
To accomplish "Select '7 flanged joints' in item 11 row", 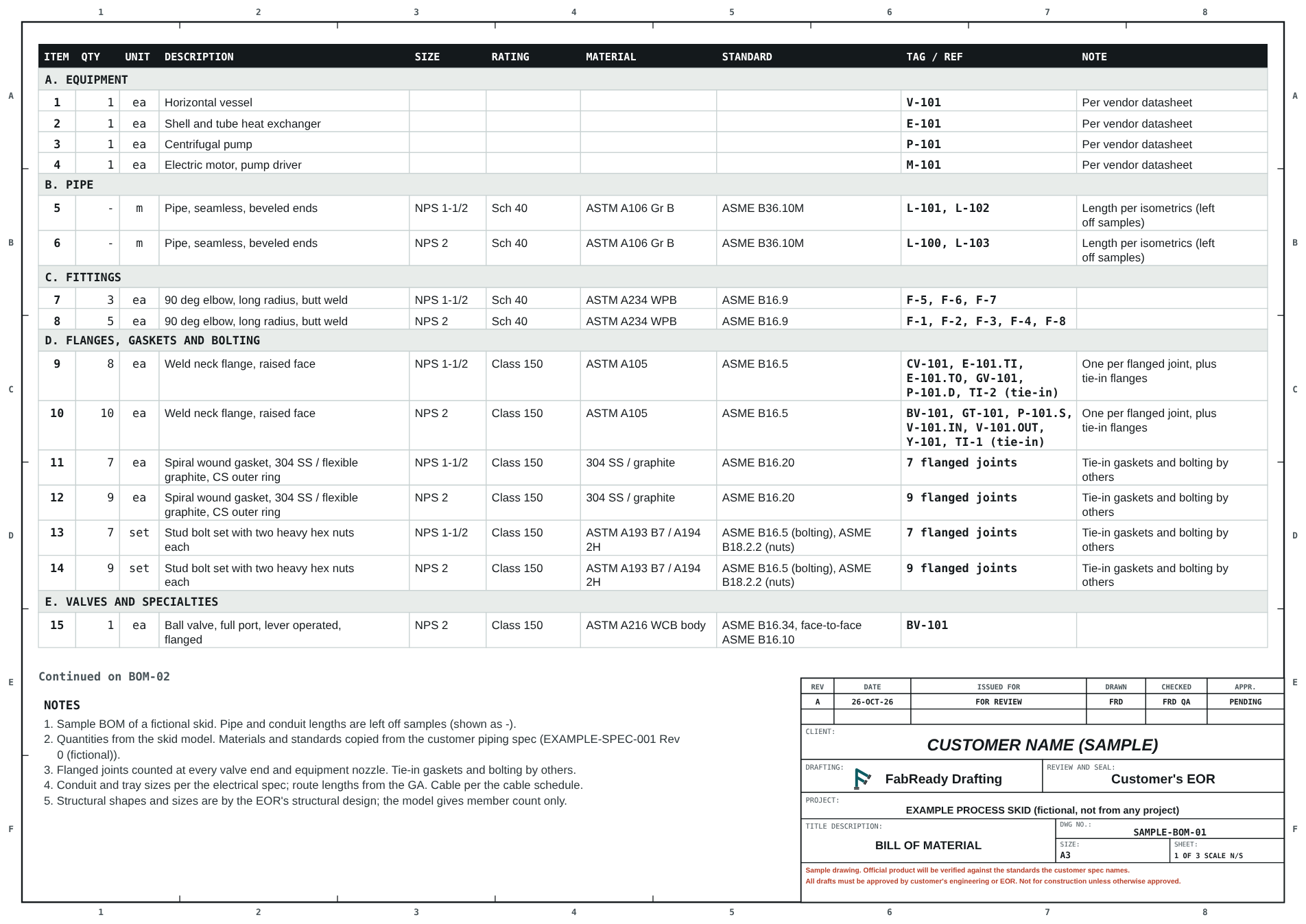I will [962, 462].
